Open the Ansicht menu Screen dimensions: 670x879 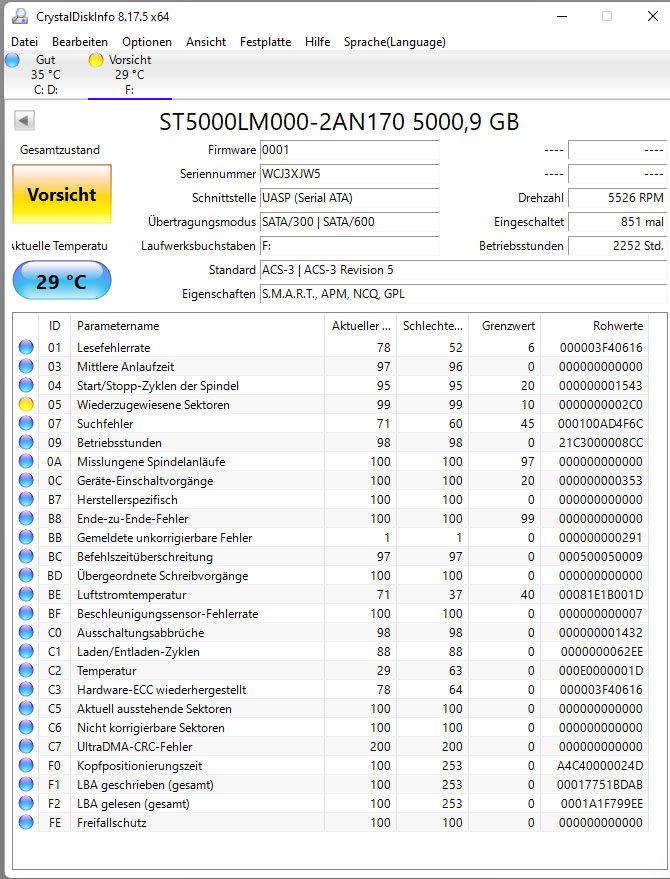click(206, 42)
